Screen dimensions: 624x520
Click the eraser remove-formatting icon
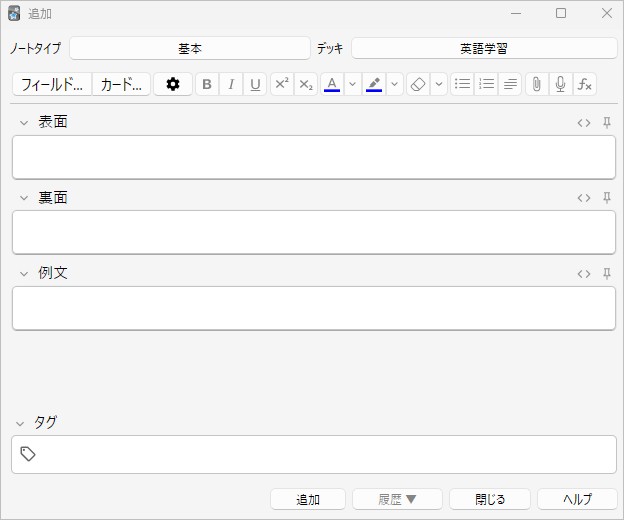(418, 85)
